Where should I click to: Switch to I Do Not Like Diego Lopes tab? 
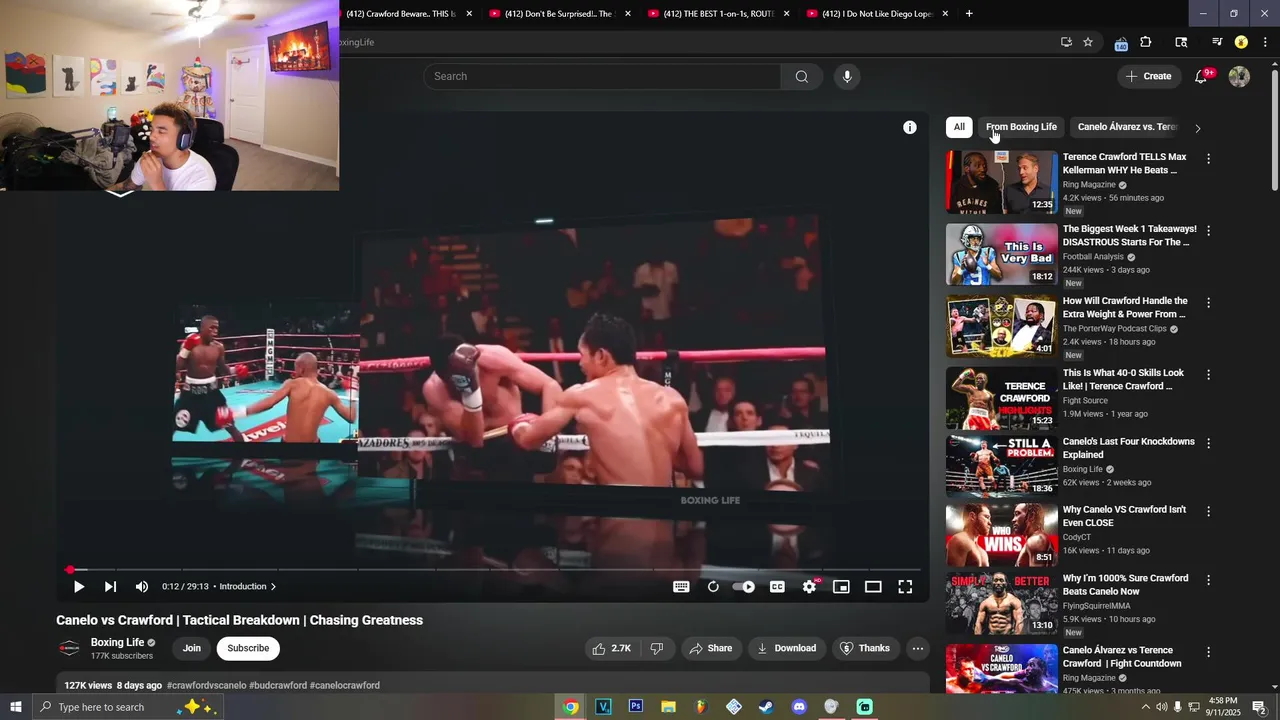pos(876,14)
